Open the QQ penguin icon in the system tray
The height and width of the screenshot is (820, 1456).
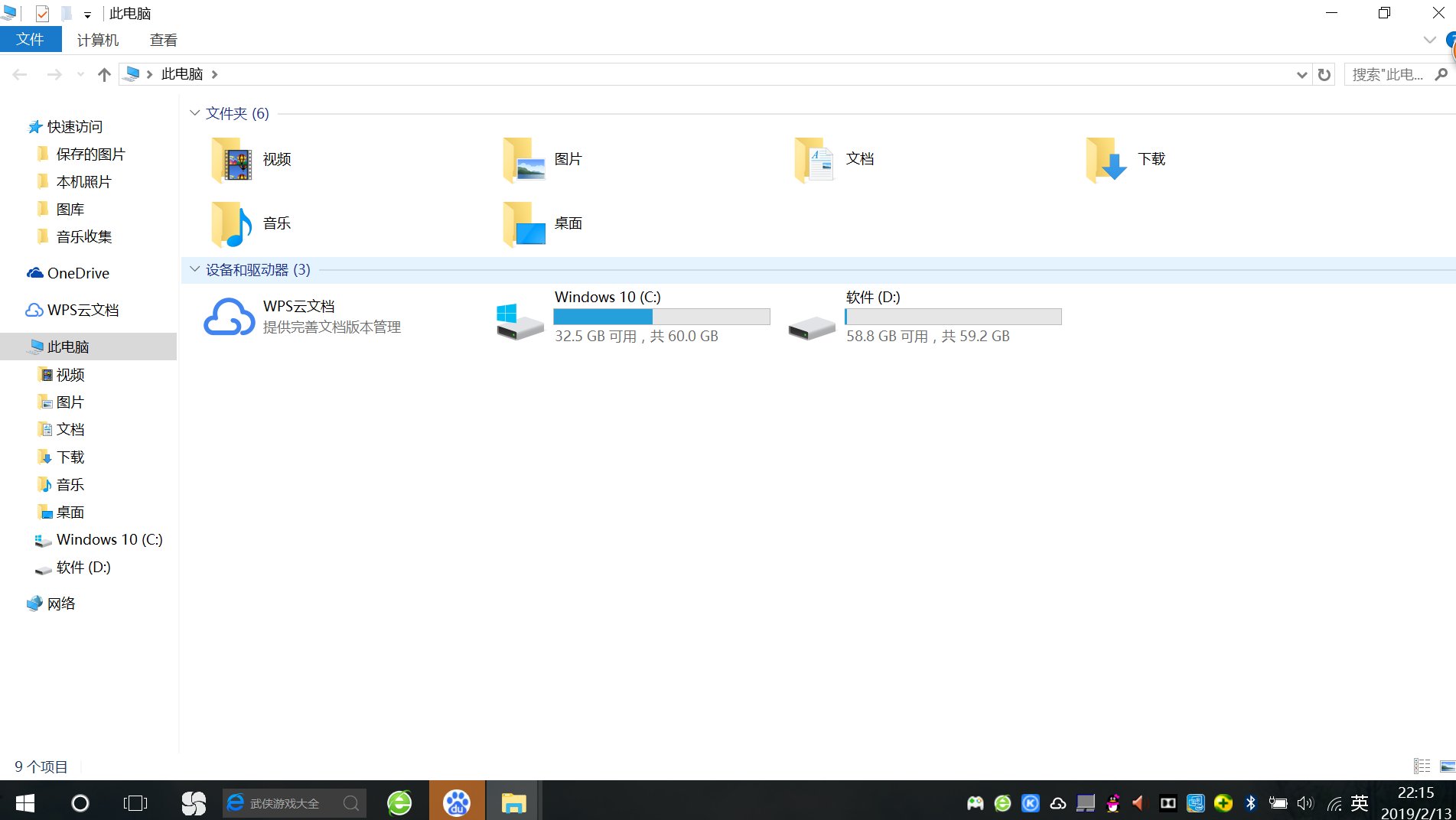[1112, 802]
